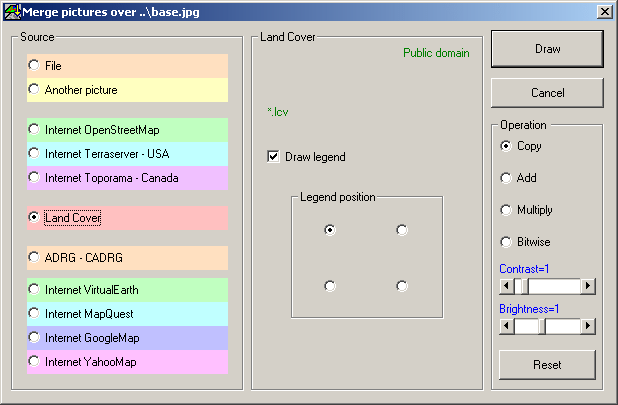Set legend position to bottom-right

coord(402,286)
